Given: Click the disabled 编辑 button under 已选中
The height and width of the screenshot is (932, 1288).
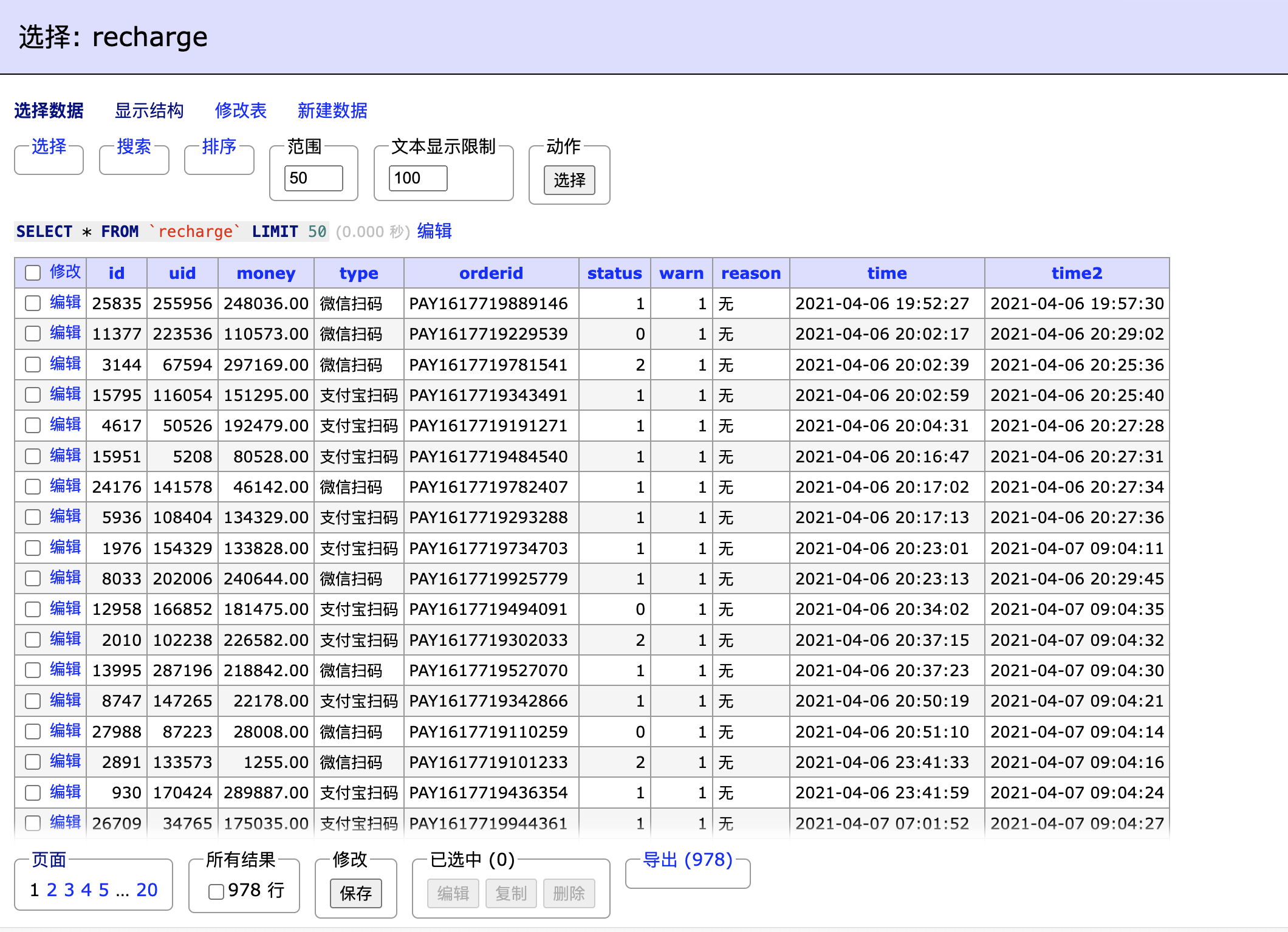Looking at the screenshot, I should coord(453,894).
